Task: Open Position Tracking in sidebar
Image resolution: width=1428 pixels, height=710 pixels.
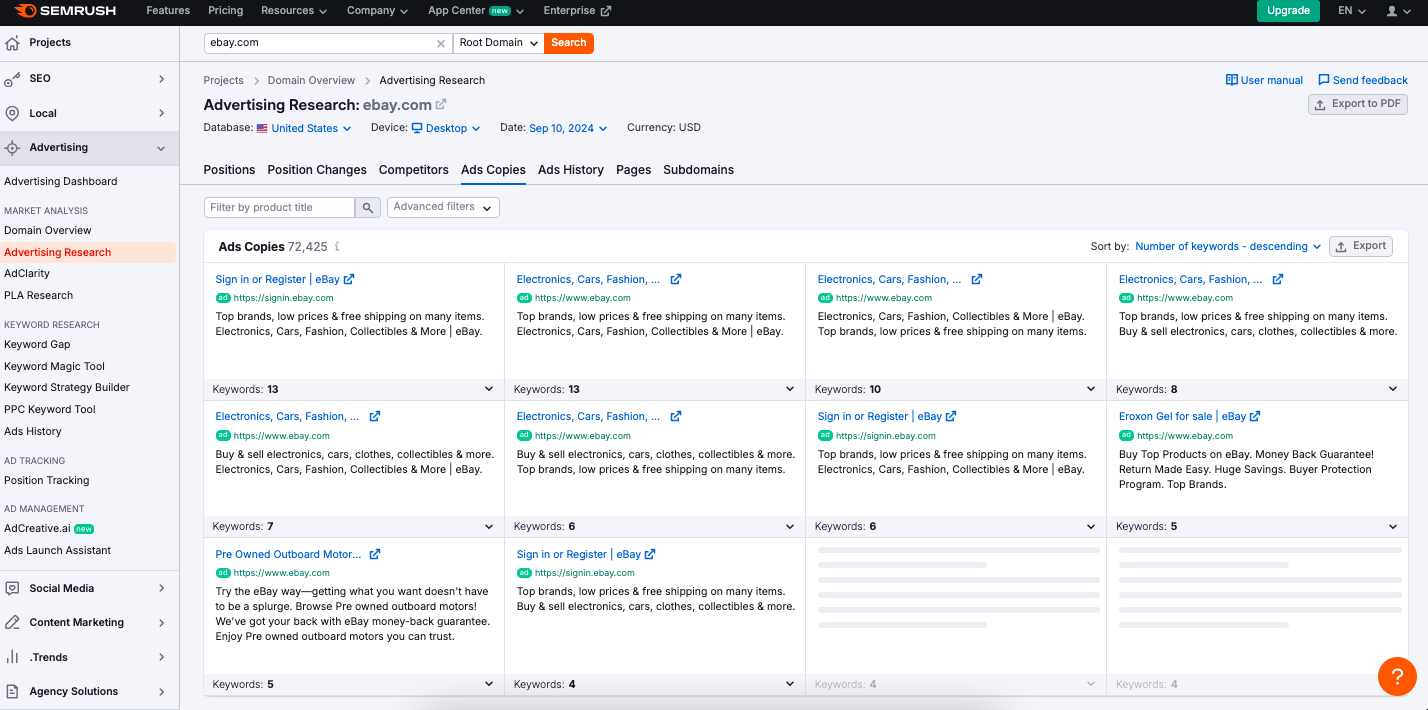Action: [47, 480]
